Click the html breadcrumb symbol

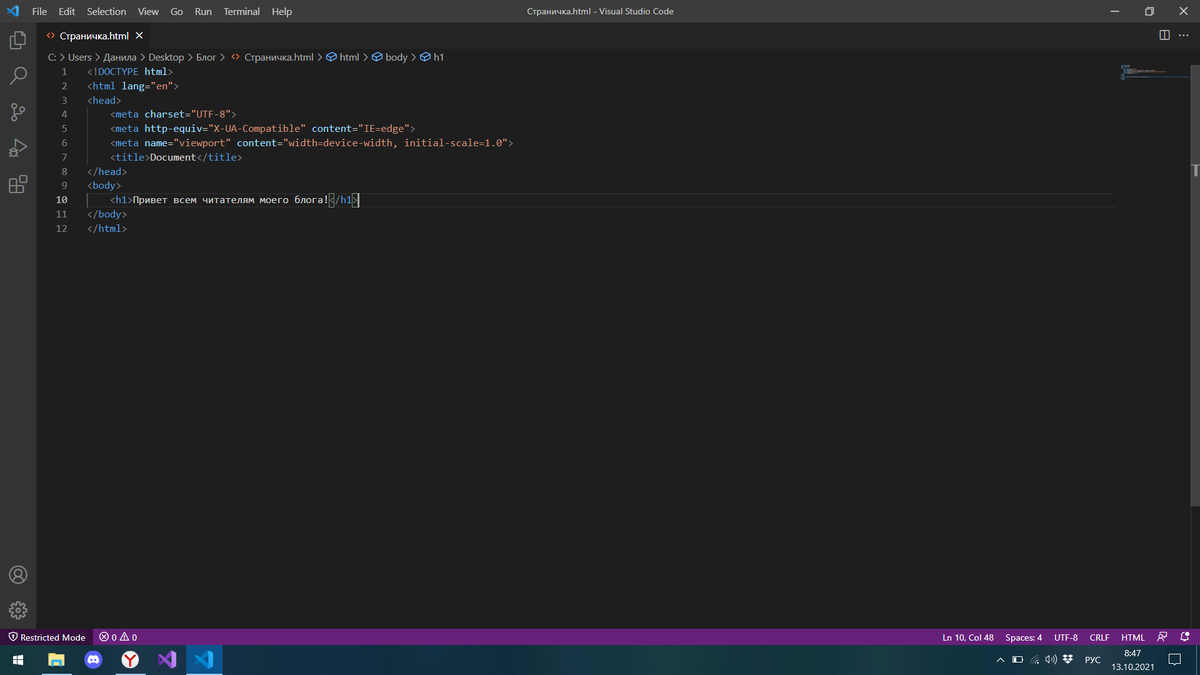pos(342,57)
